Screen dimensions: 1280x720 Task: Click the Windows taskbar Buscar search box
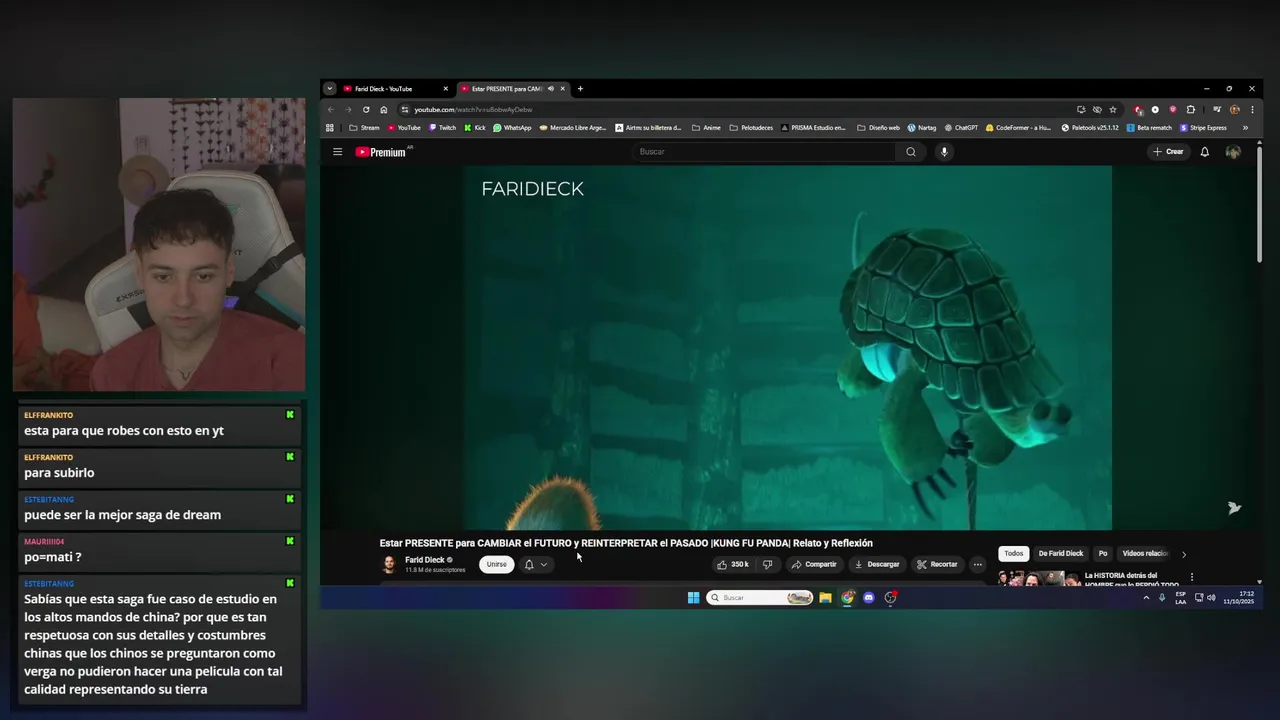click(x=759, y=598)
